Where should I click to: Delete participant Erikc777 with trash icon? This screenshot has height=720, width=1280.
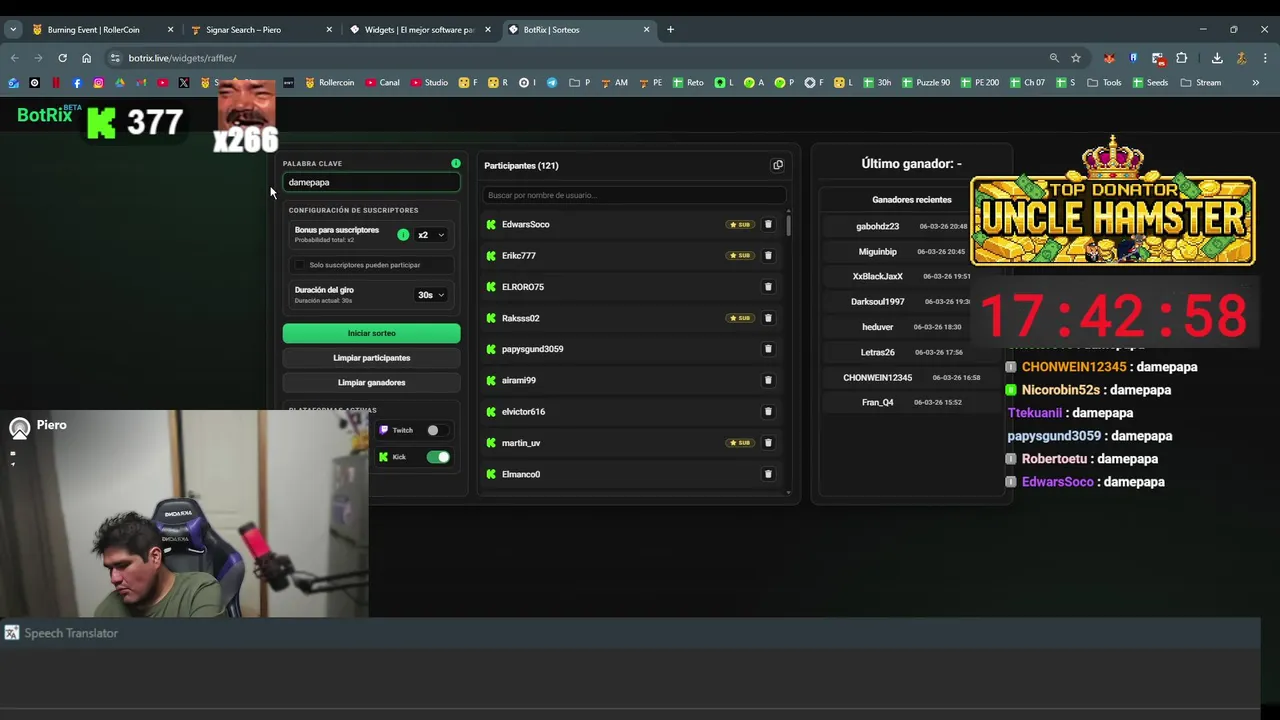point(768,255)
